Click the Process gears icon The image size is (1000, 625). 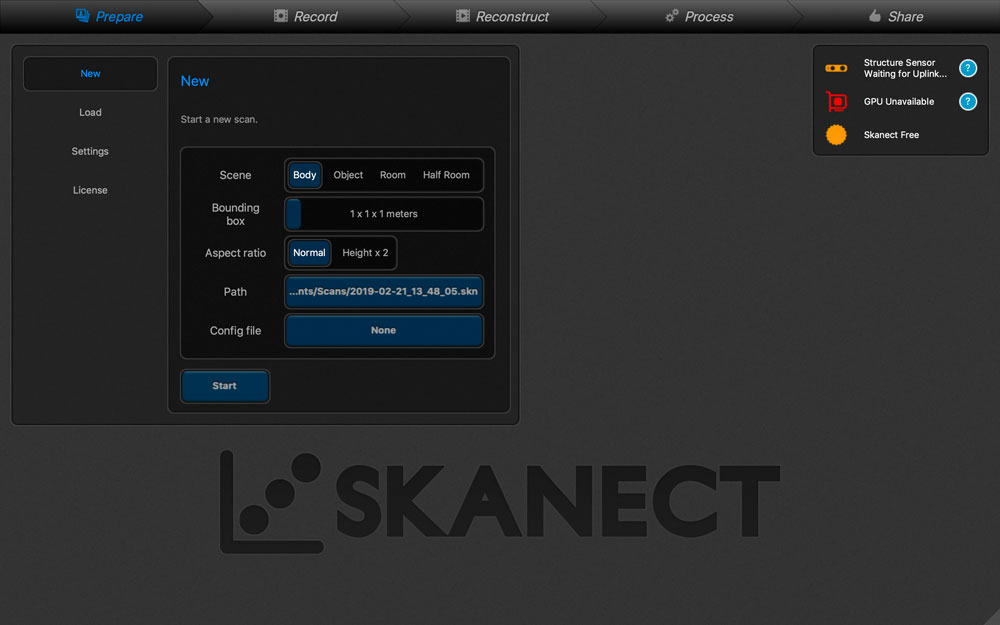[672, 16]
